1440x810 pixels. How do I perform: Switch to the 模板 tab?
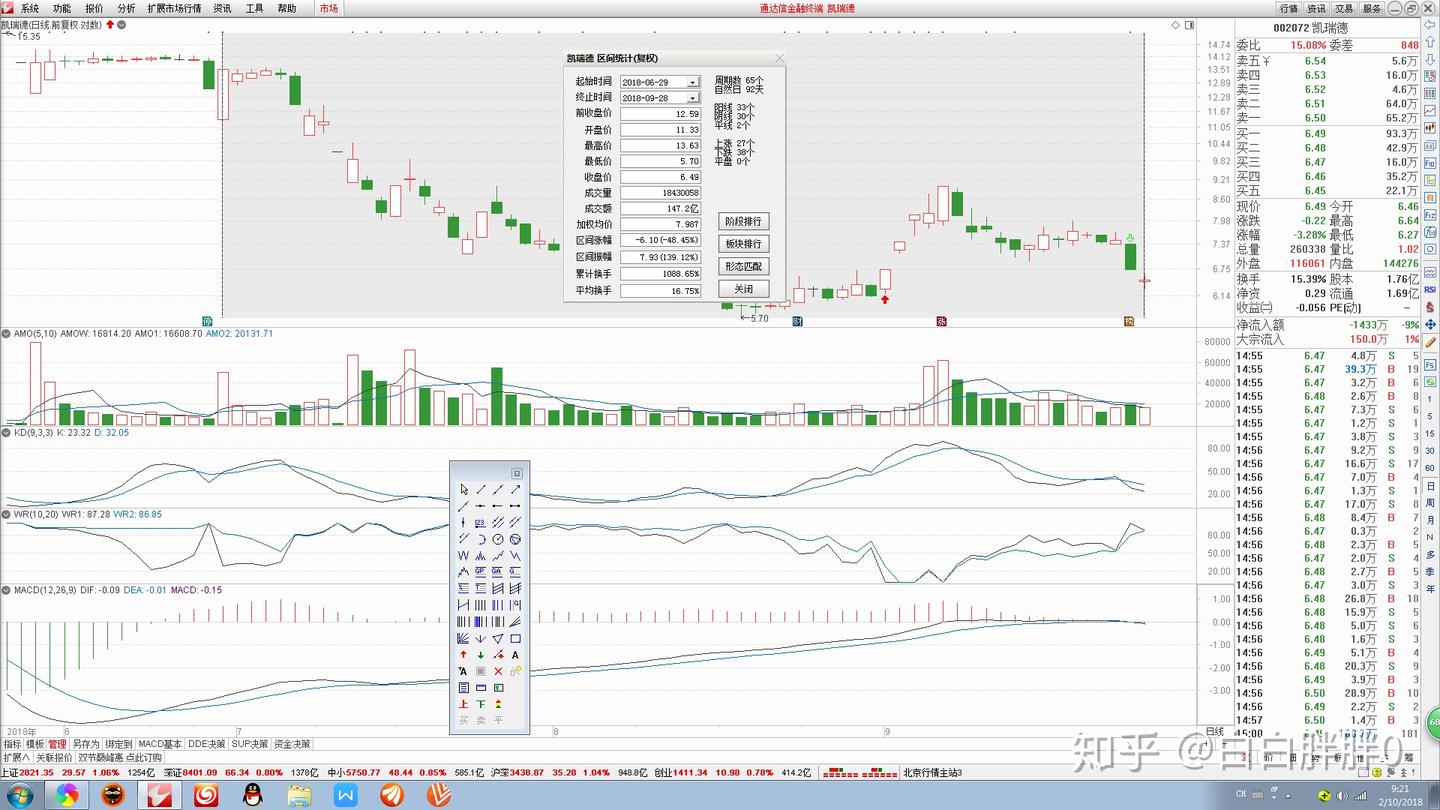[35, 744]
